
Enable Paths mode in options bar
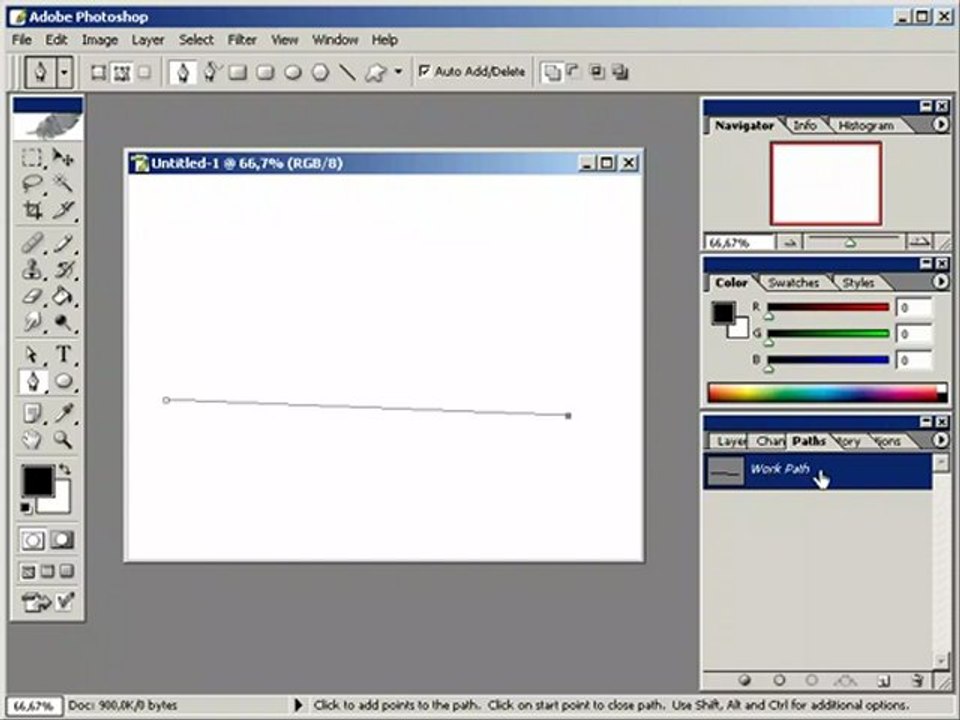[122, 73]
